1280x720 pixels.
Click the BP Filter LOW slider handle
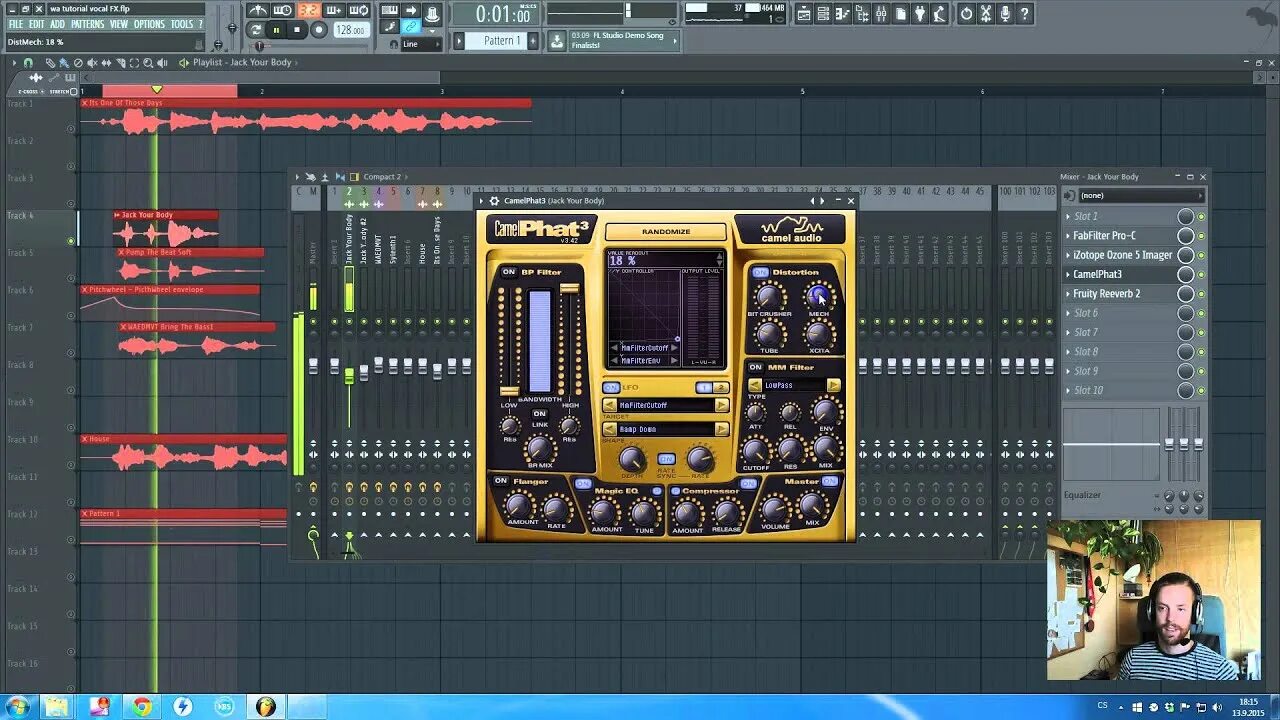coord(509,391)
